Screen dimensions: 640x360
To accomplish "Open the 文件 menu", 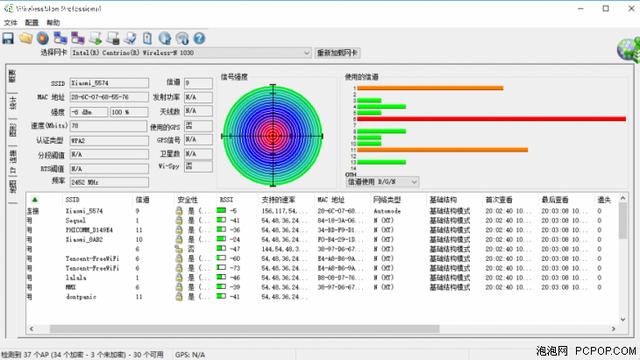I will pos(11,22).
